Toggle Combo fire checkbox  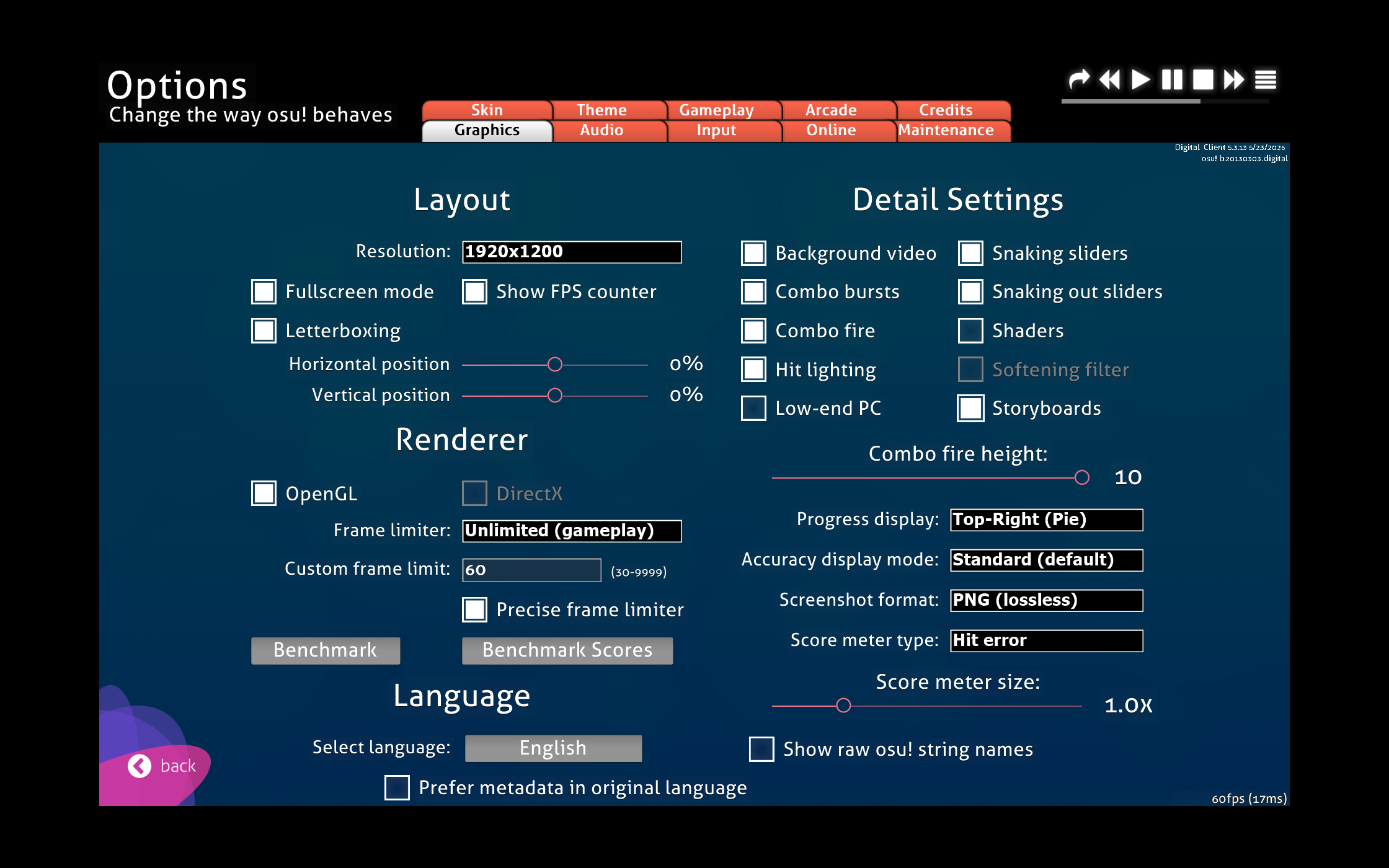click(754, 330)
